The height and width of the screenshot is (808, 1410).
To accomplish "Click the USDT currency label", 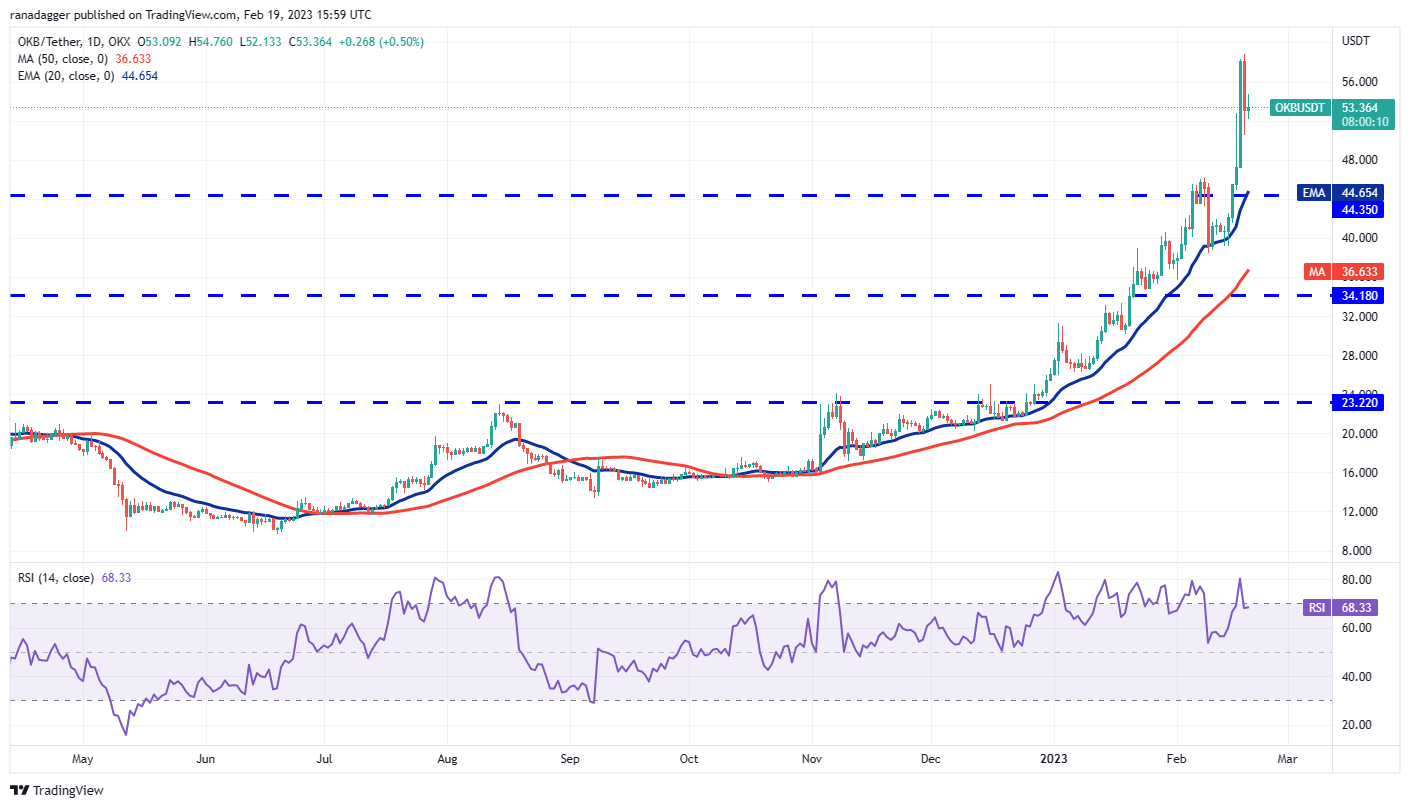I will click(x=1356, y=41).
